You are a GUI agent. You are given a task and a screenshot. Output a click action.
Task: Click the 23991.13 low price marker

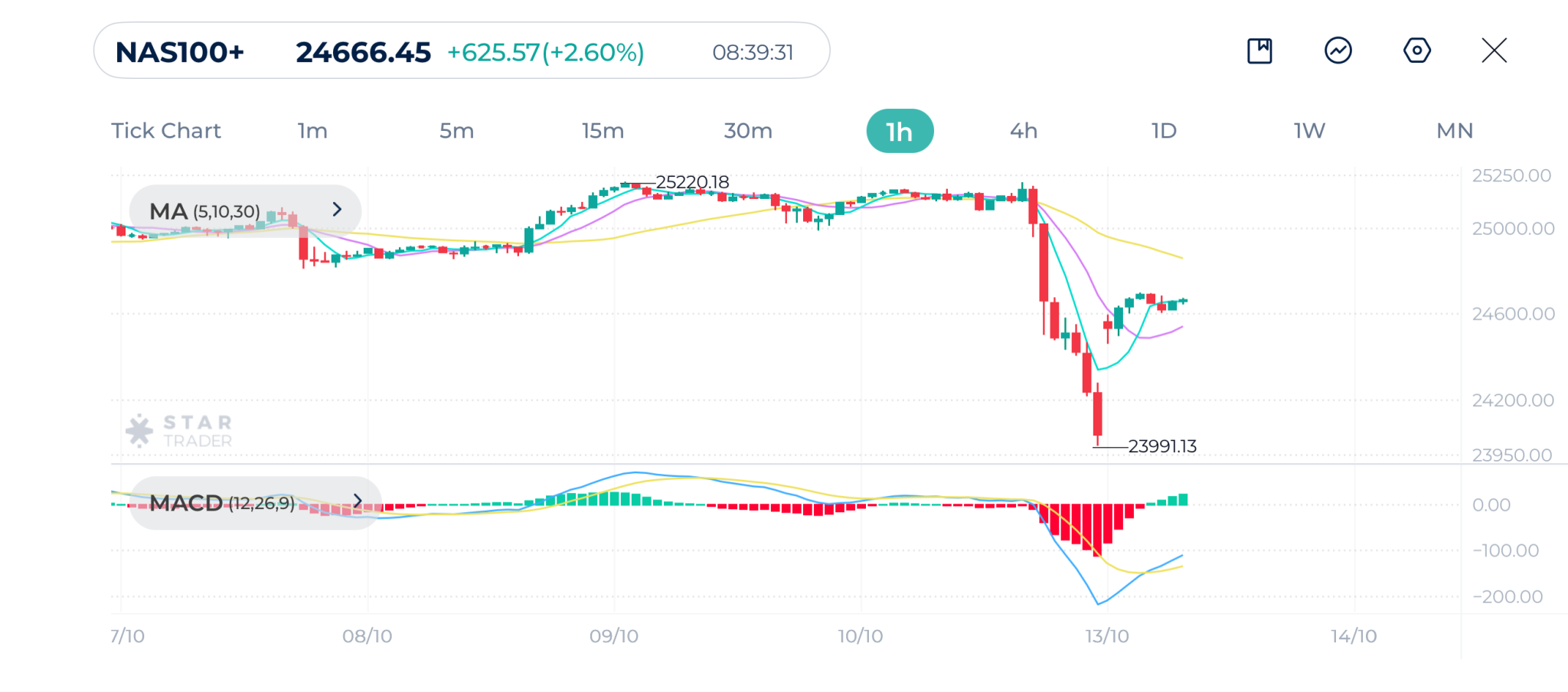(x=1161, y=446)
